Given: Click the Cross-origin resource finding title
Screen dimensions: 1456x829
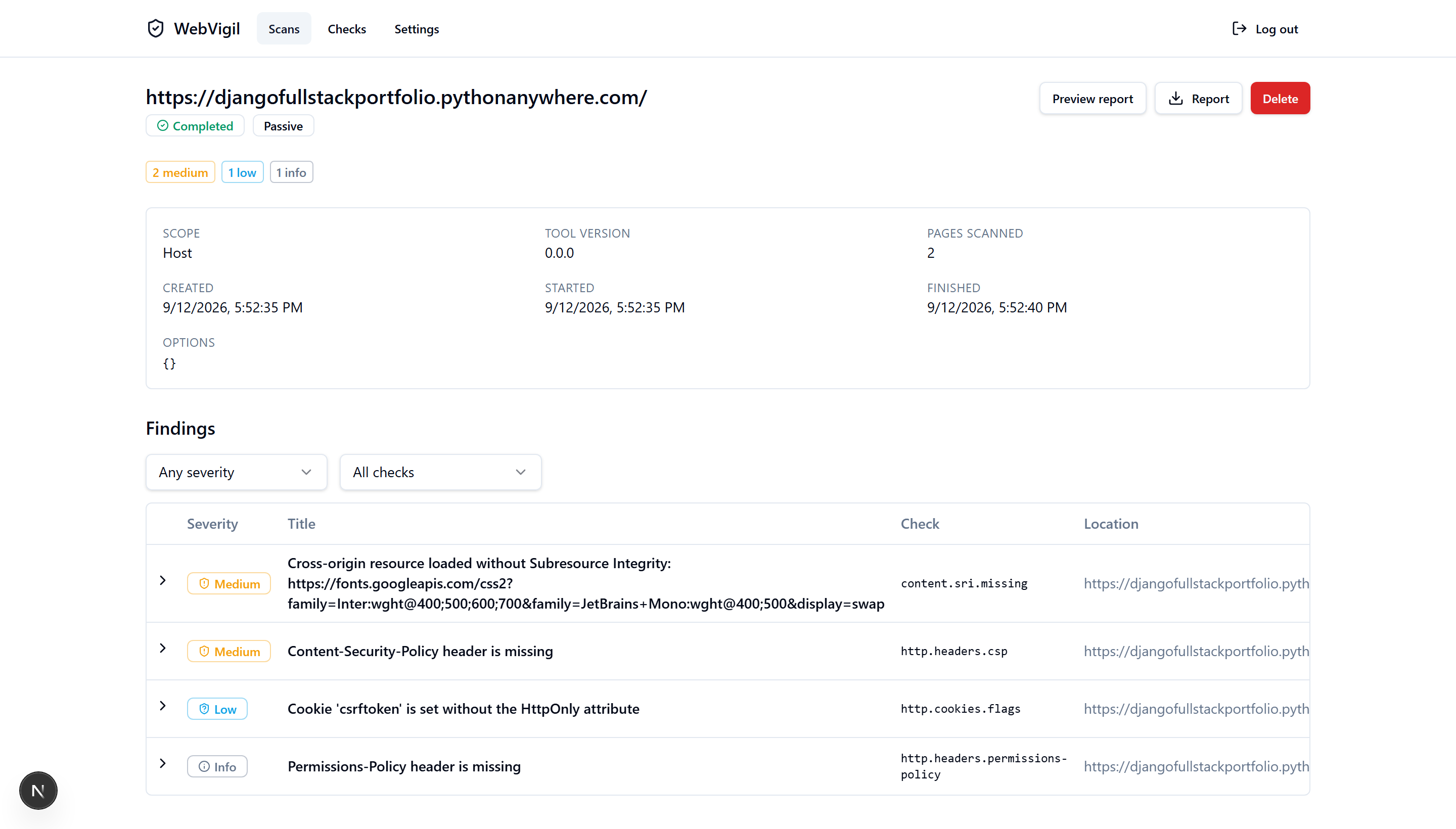Looking at the screenshot, I should (585, 584).
